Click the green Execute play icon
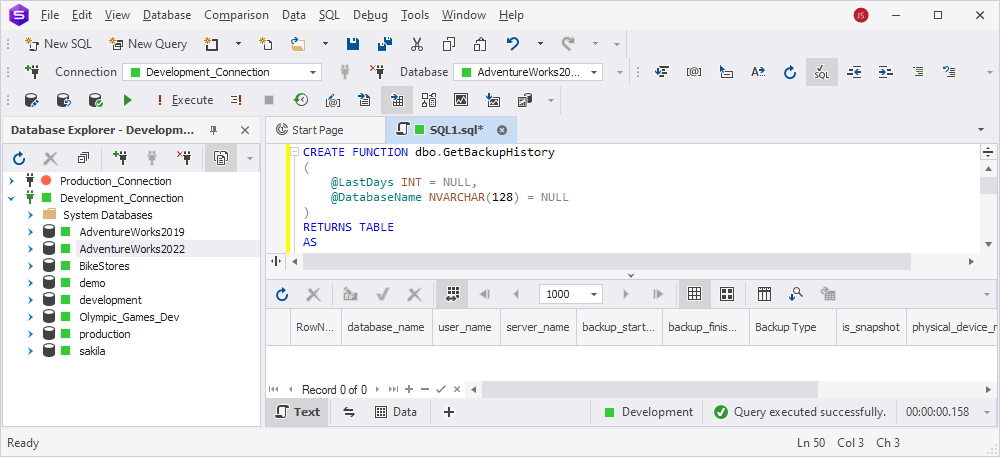 pyautogui.click(x=128, y=100)
